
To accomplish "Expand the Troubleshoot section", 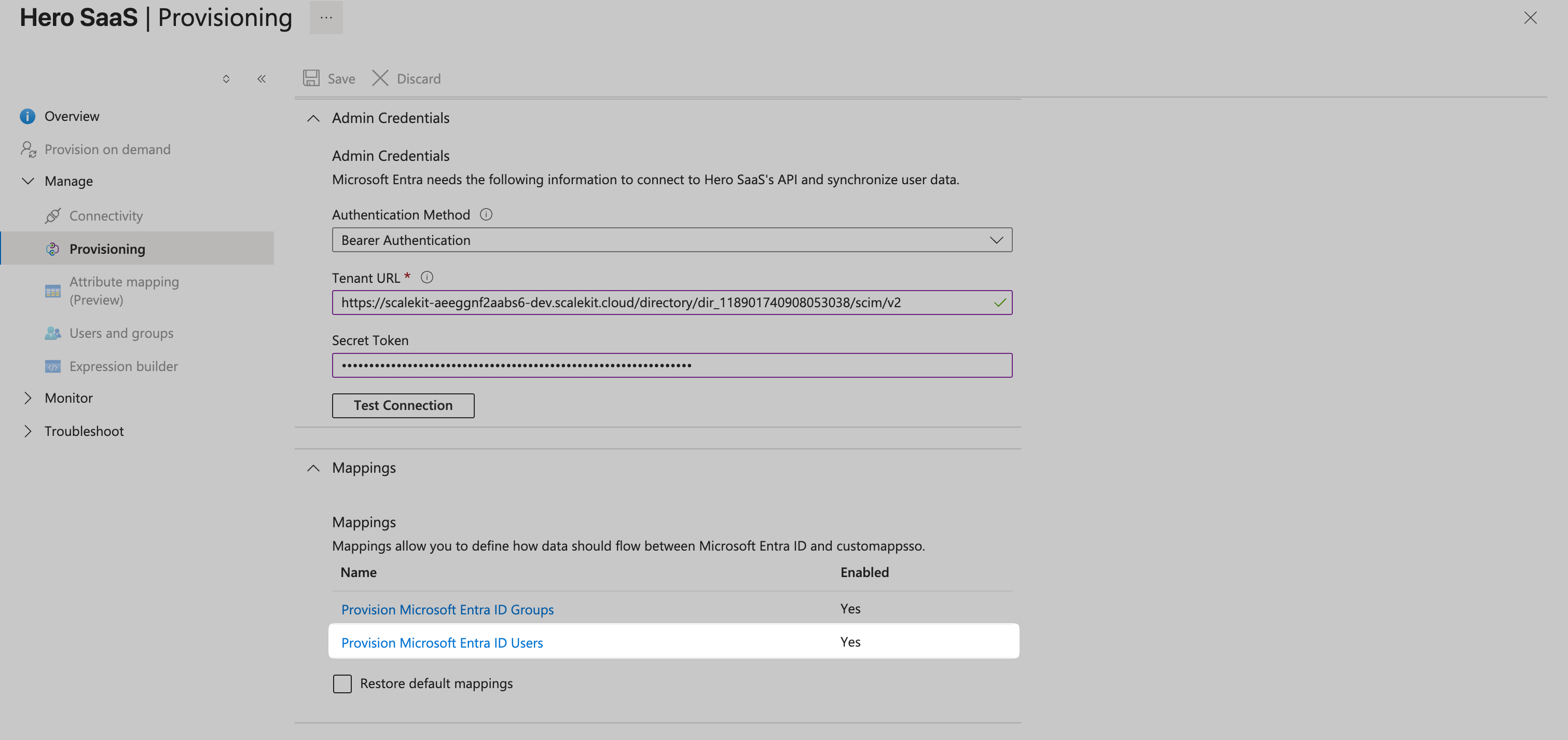I will pos(27,431).
